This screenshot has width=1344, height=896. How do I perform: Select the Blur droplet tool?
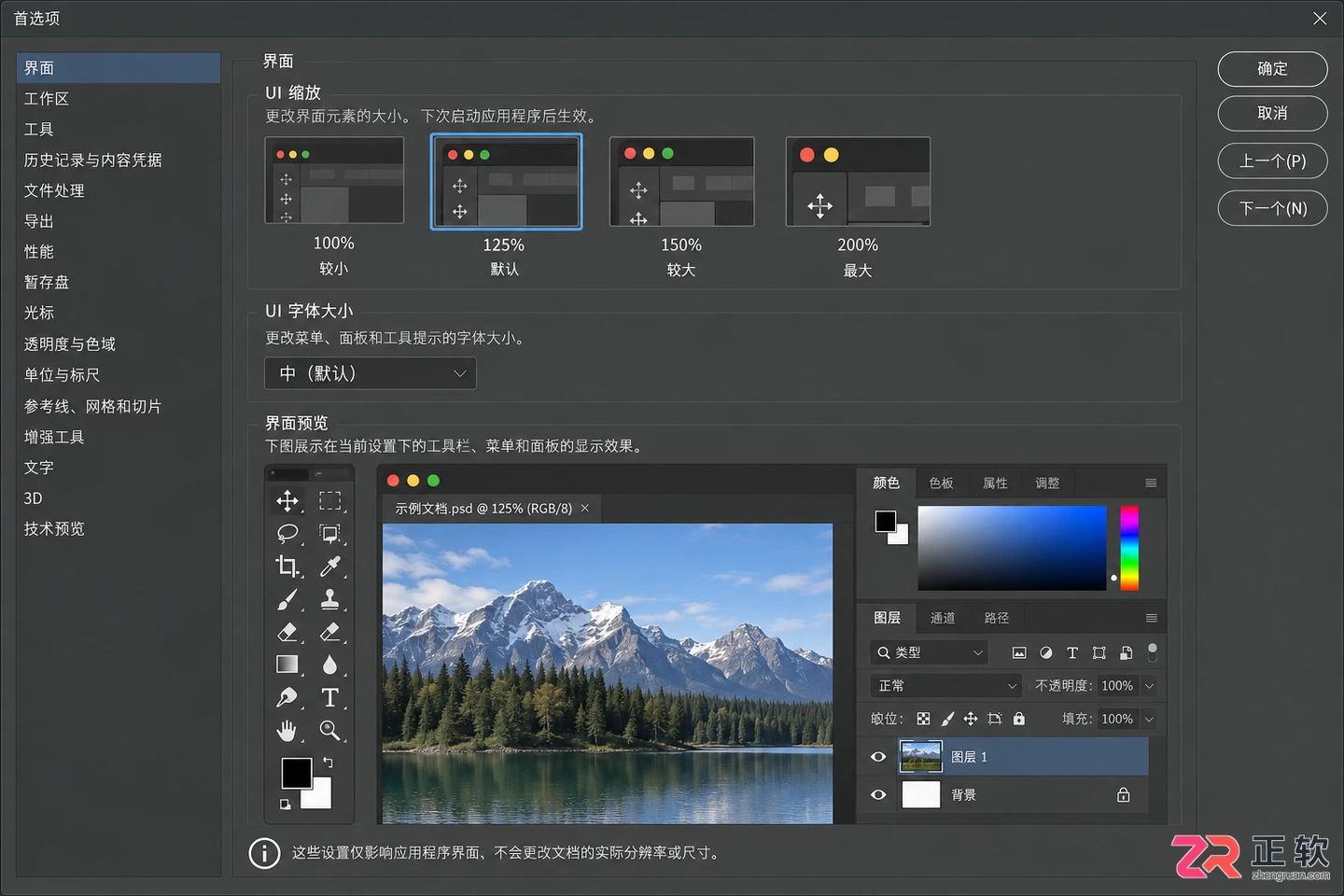click(329, 665)
